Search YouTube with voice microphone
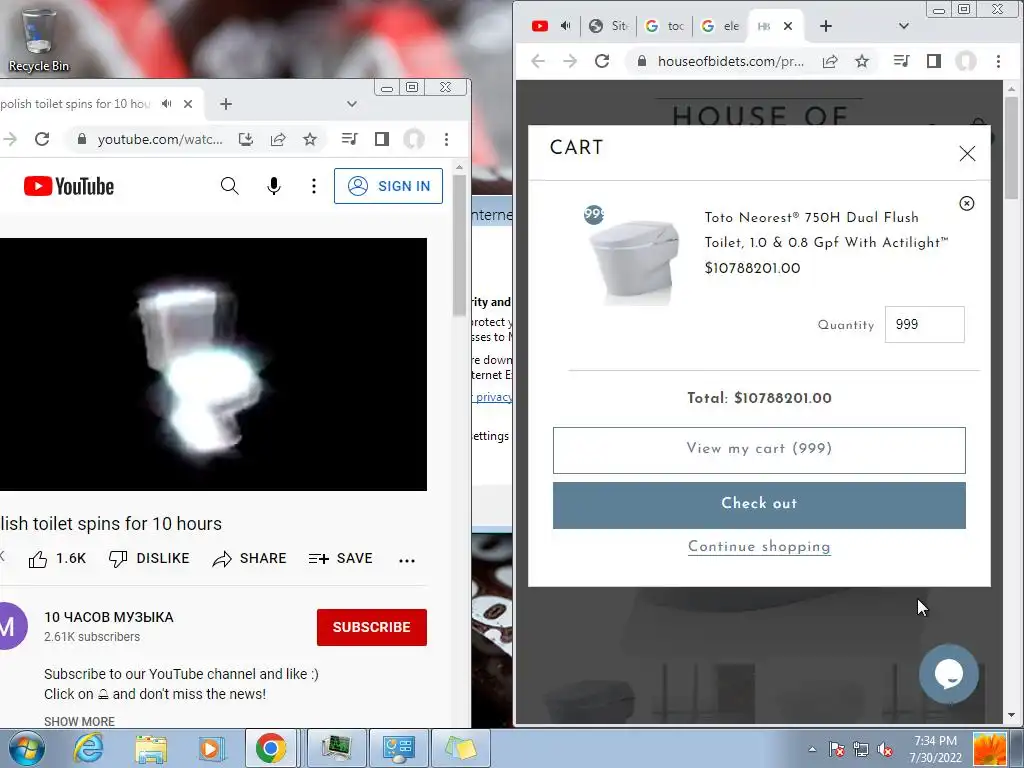This screenshot has width=1024, height=768. pyautogui.click(x=274, y=186)
